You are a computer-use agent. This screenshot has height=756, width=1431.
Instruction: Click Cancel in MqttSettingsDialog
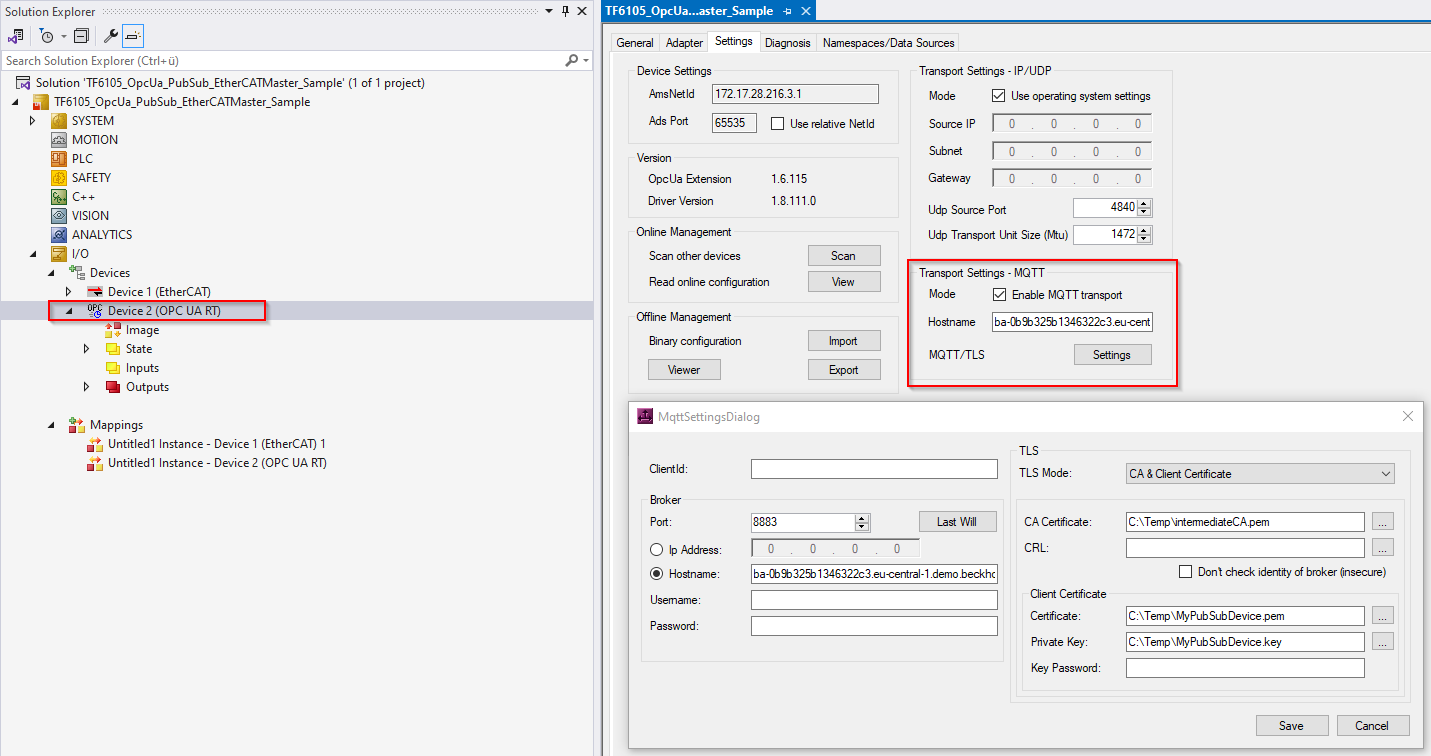tap(1372, 726)
